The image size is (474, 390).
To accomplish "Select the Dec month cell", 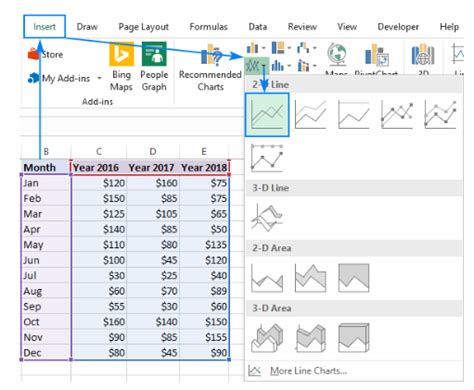I will click(46, 352).
